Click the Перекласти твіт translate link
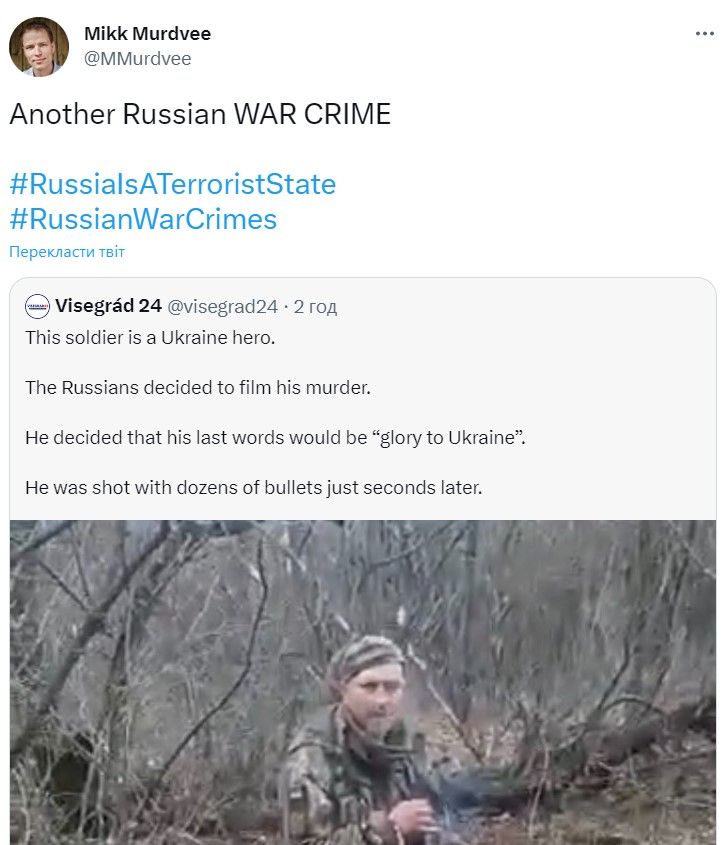 [67, 252]
